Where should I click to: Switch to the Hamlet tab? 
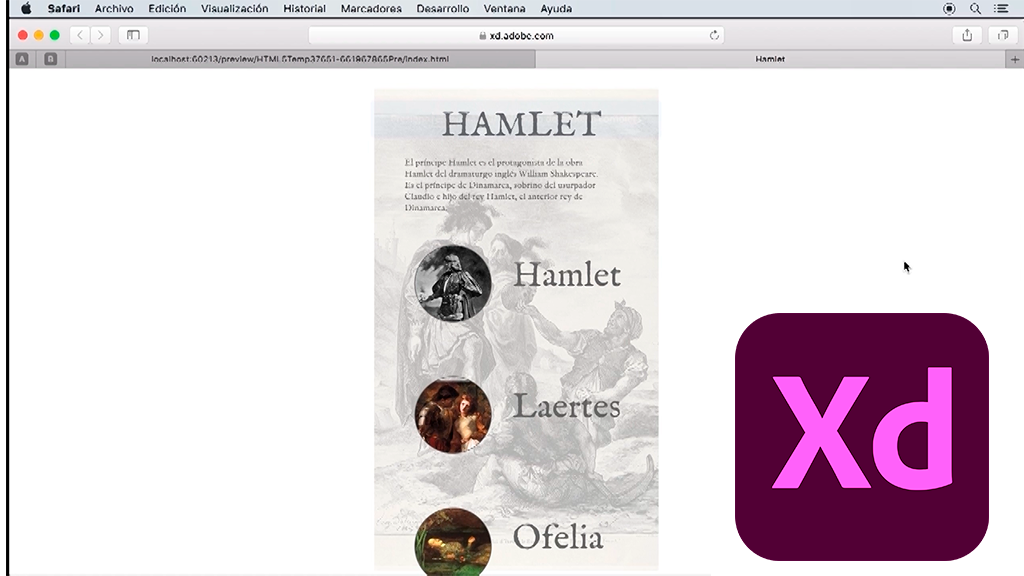coord(770,59)
